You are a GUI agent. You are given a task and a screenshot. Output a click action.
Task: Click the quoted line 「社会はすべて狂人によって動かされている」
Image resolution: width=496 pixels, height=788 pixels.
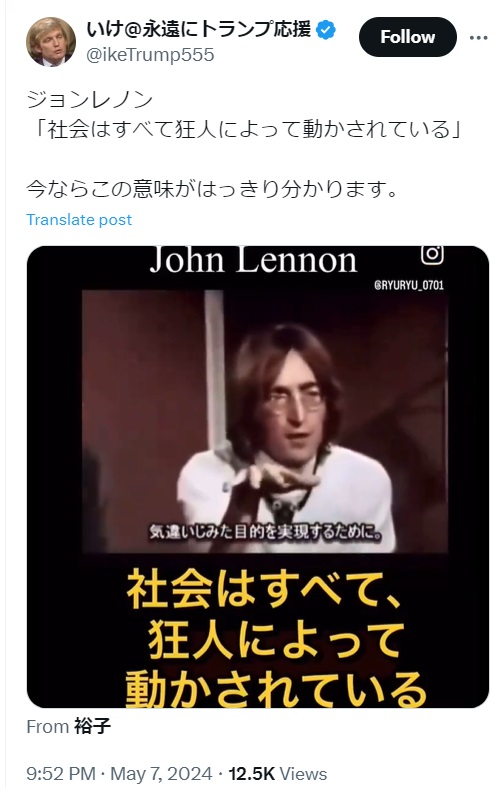[245, 129]
